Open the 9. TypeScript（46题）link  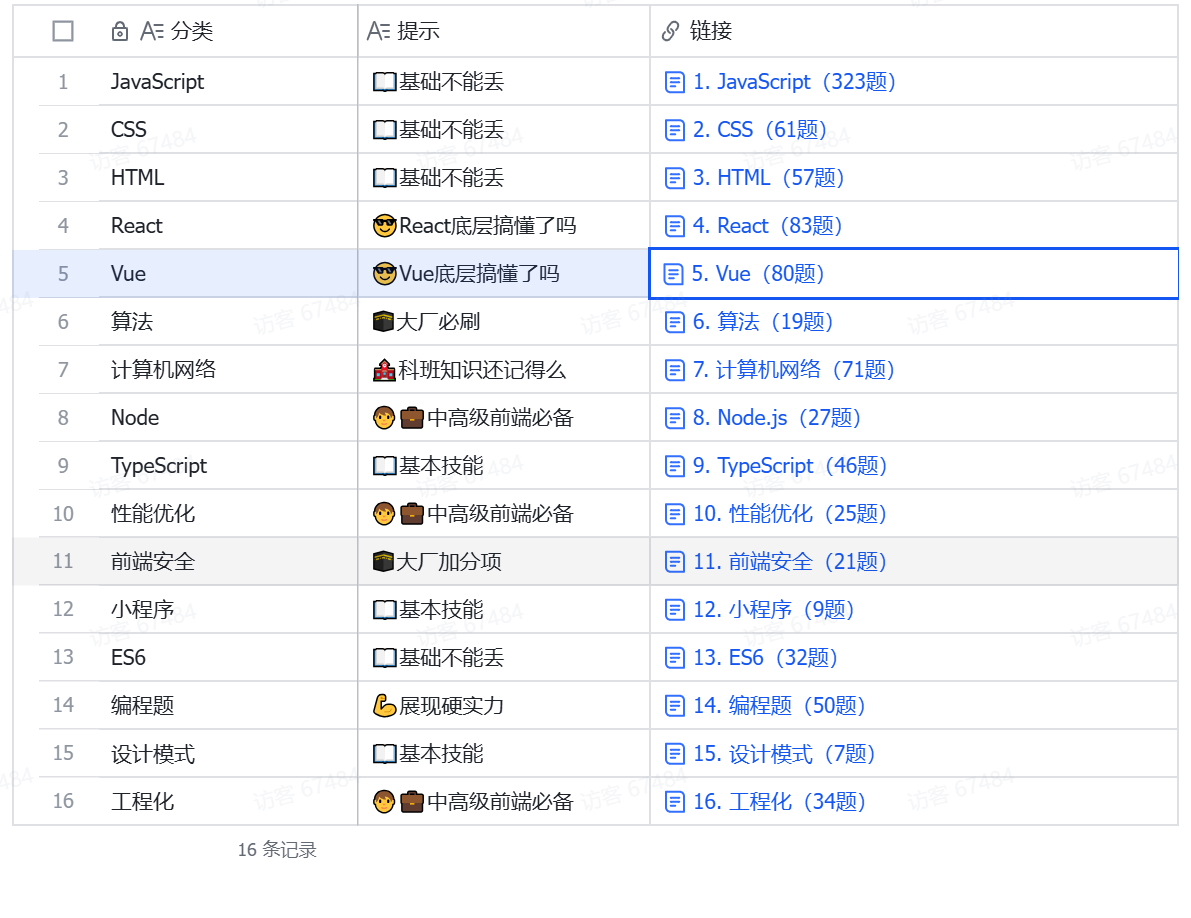point(791,465)
